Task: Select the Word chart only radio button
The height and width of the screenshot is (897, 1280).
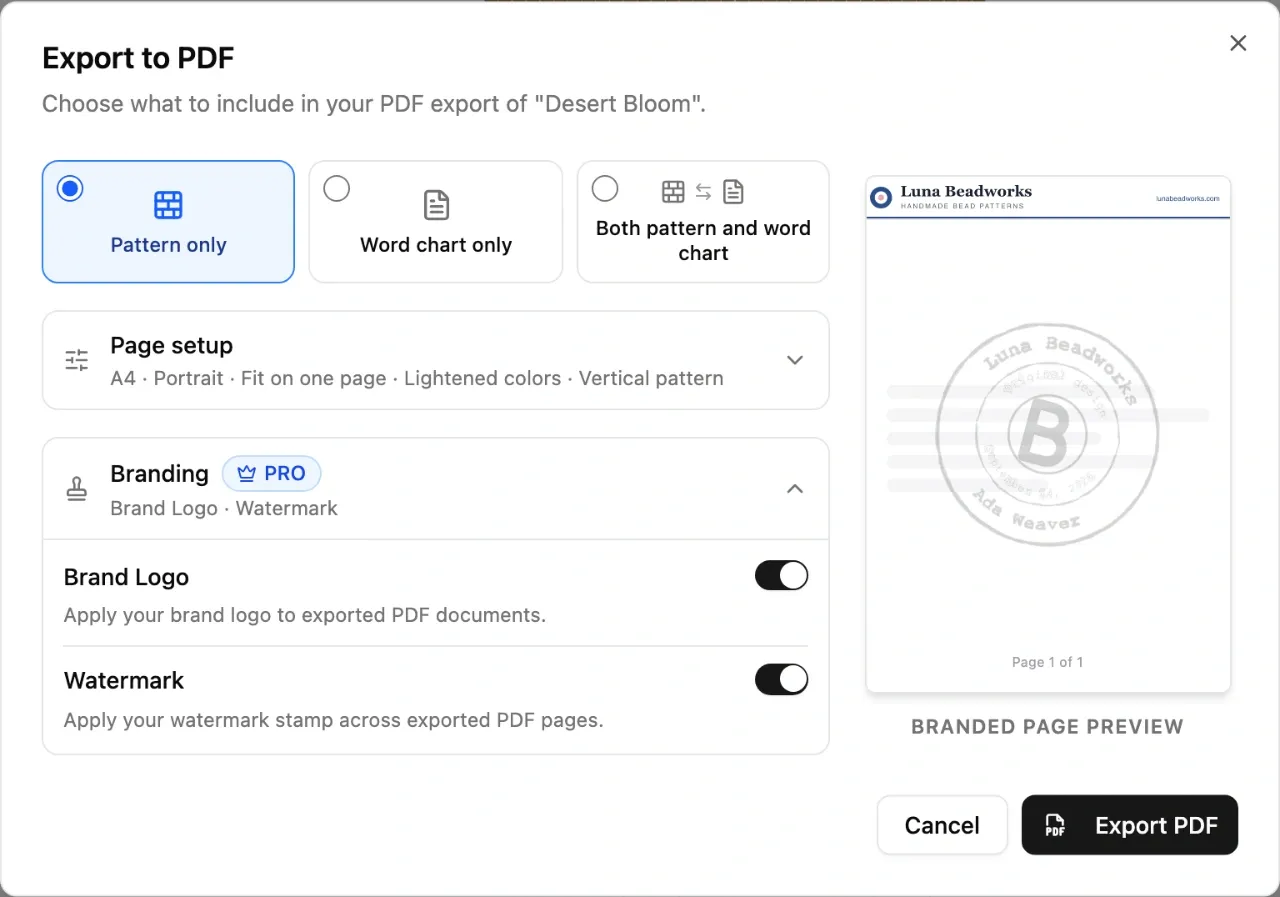Action: pyautogui.click(x=337, y=188)
